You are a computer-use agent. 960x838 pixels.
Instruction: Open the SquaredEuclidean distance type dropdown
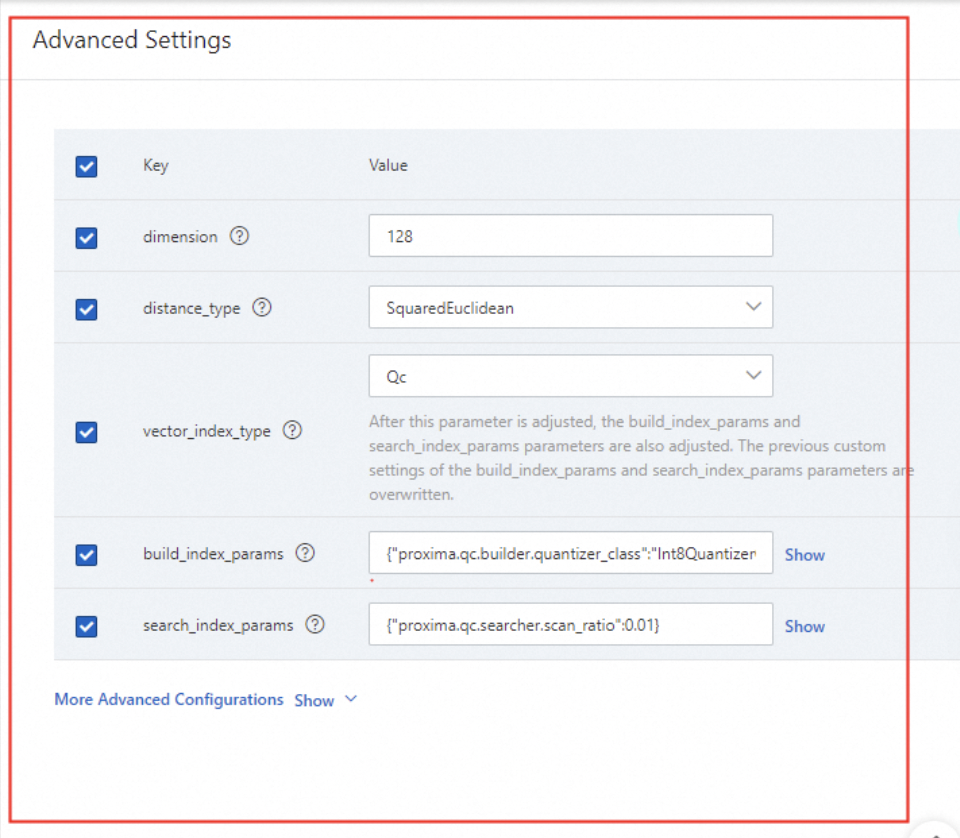(570, 308)
